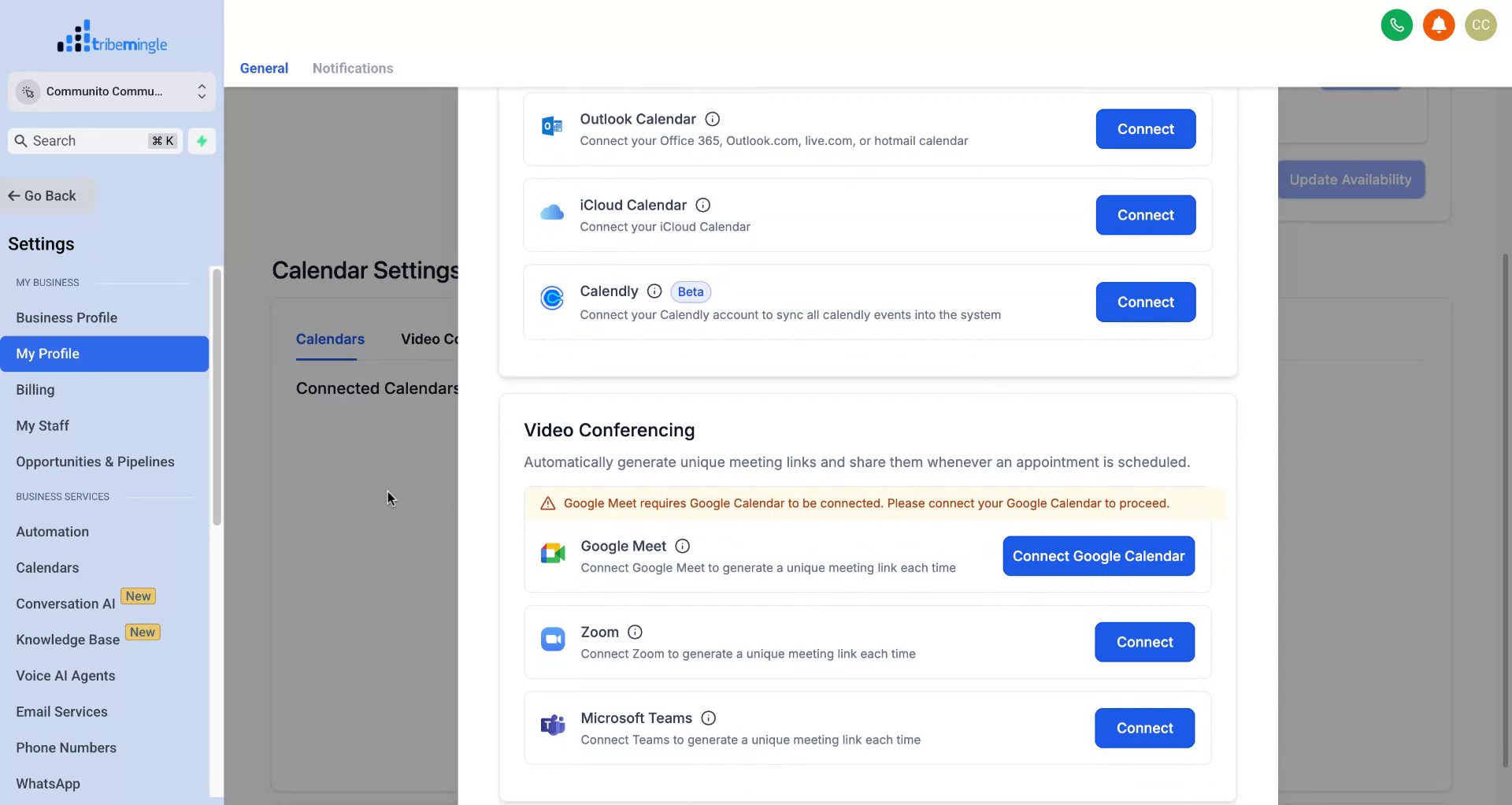Screen dimensions: 1512x805
Task: Click the info icon next to Zoom
Action: pos(635,632)
